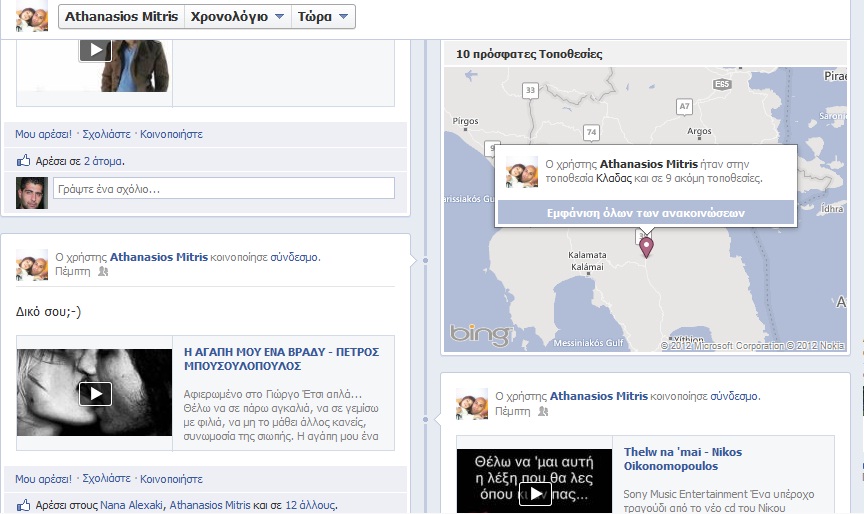Click the Bing logo on map
This screenshot has width=864, height=514.
click(x=479, y=336)
